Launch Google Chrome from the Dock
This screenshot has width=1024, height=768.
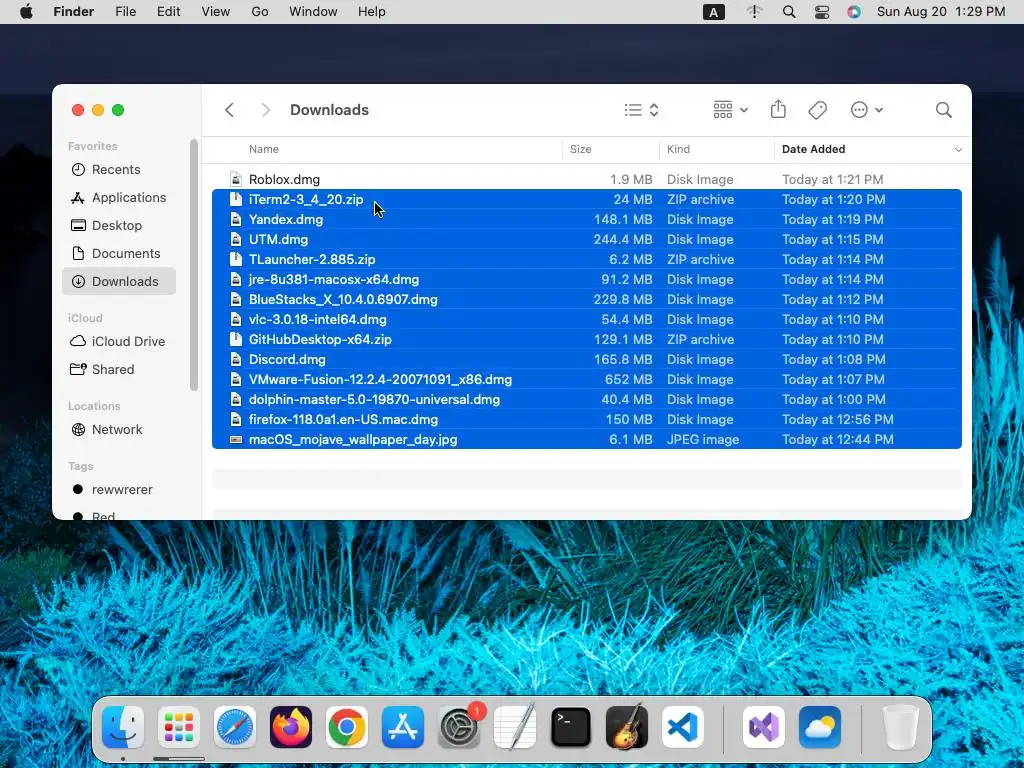(347, 727)
